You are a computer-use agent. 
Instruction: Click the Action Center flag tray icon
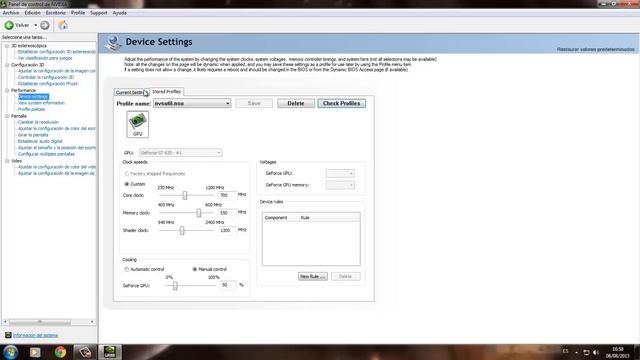click(x=586, y=352)
